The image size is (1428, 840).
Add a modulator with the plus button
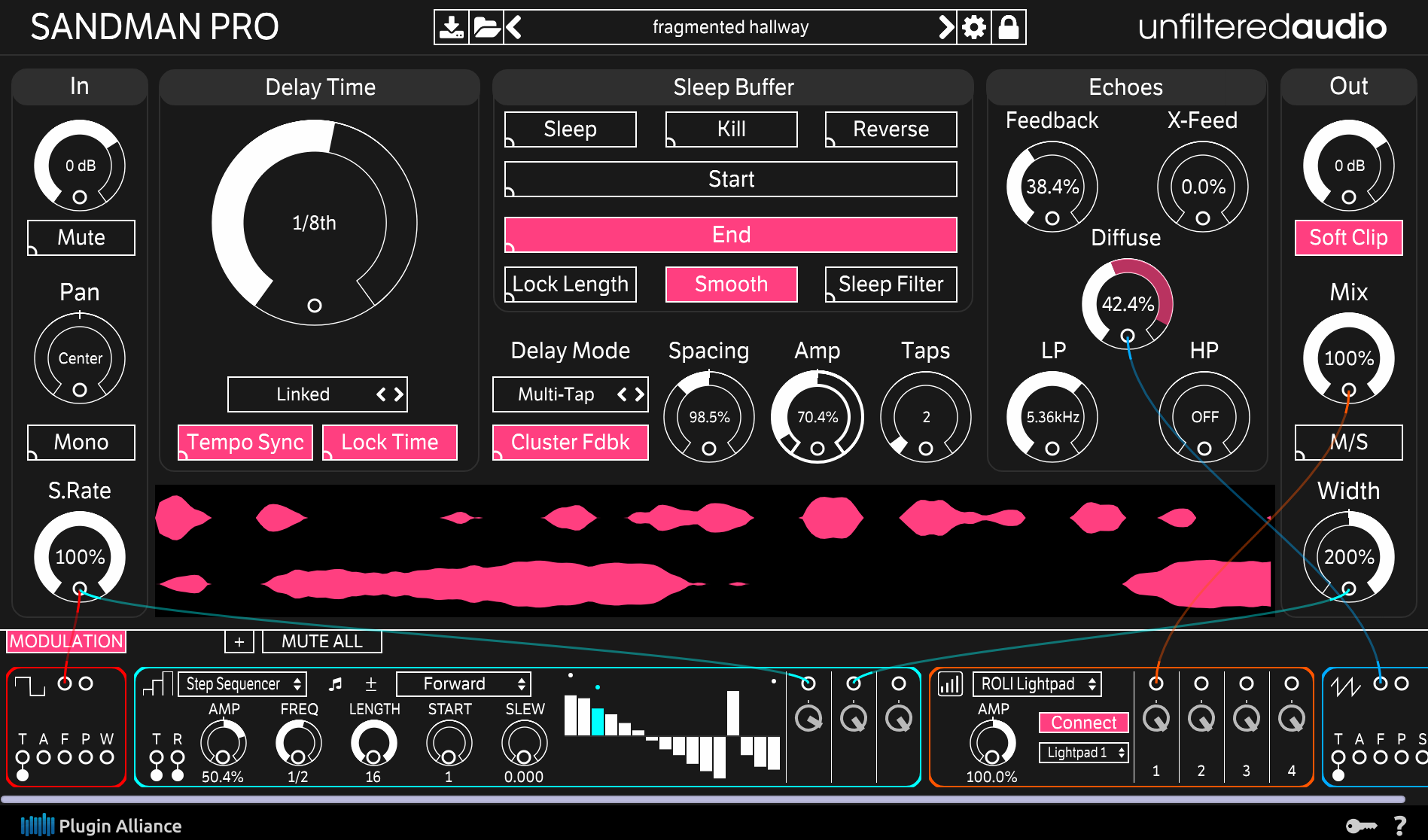point(239,641)
